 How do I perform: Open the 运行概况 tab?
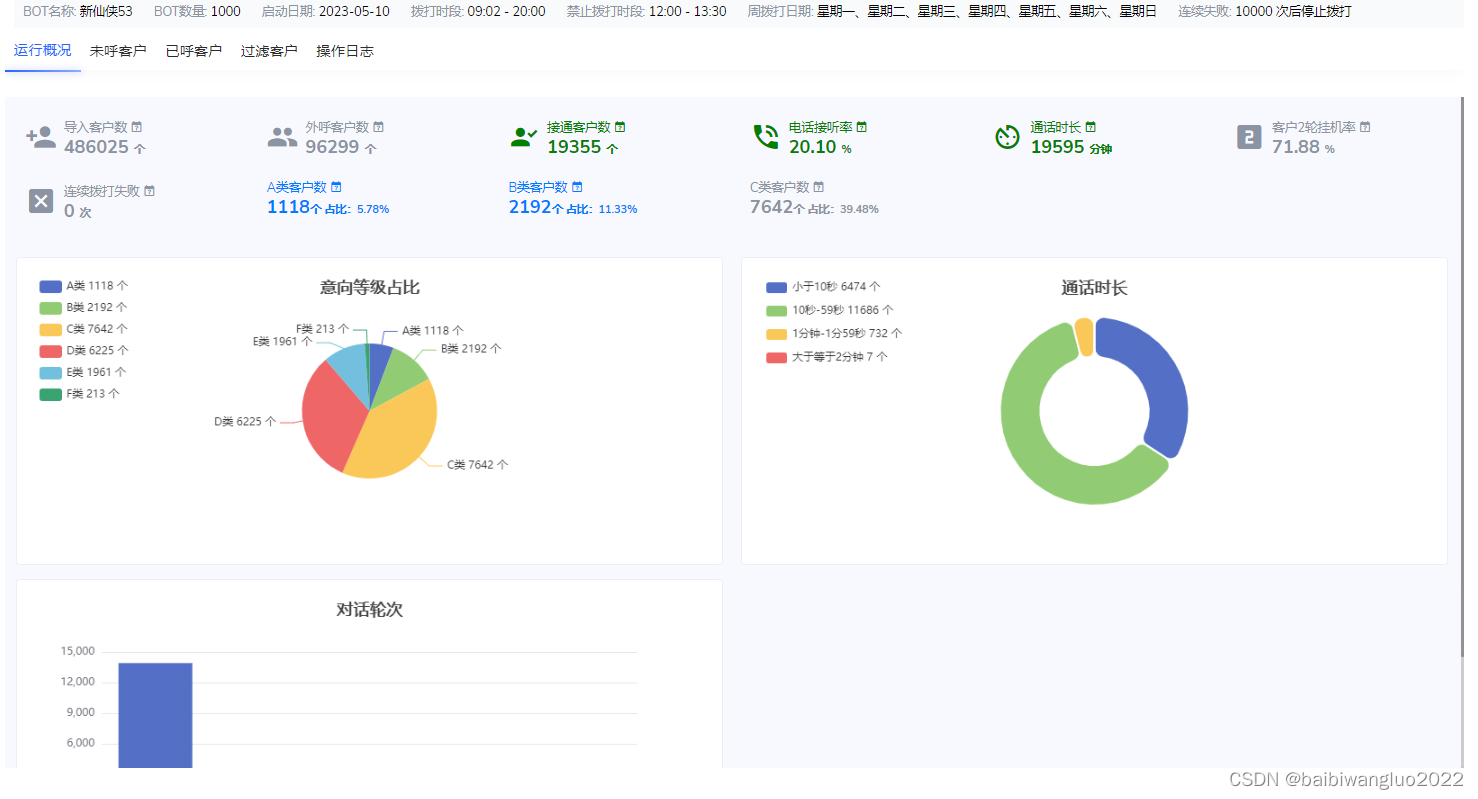point(42,50)
